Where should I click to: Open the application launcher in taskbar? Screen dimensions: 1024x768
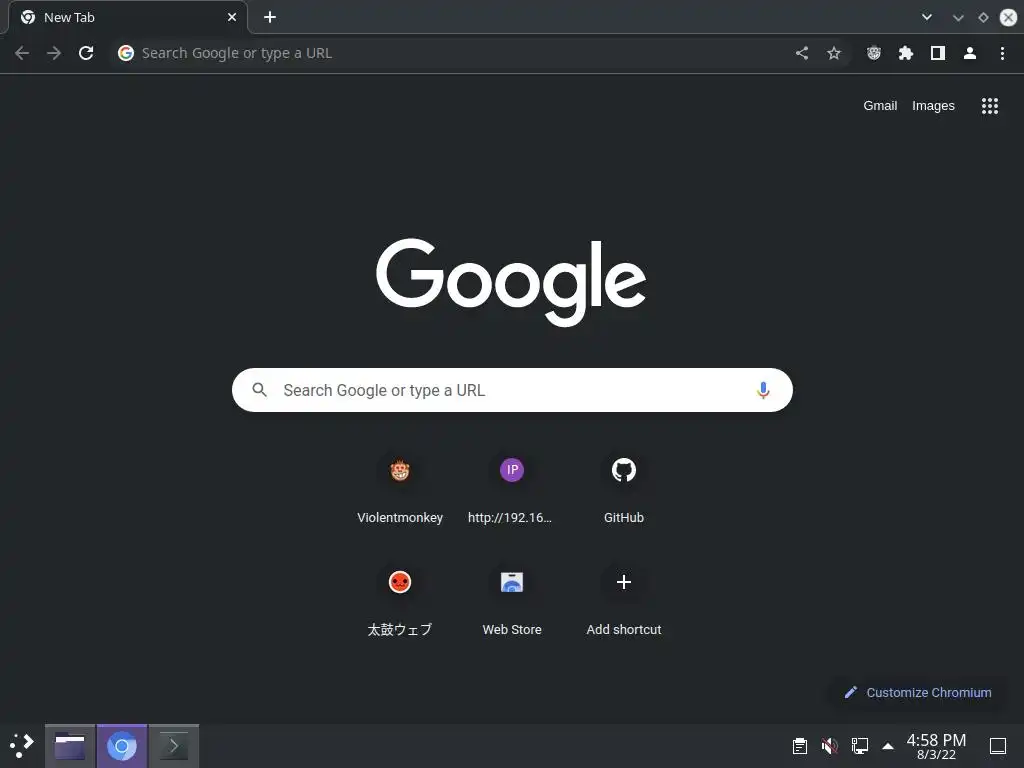22,745
